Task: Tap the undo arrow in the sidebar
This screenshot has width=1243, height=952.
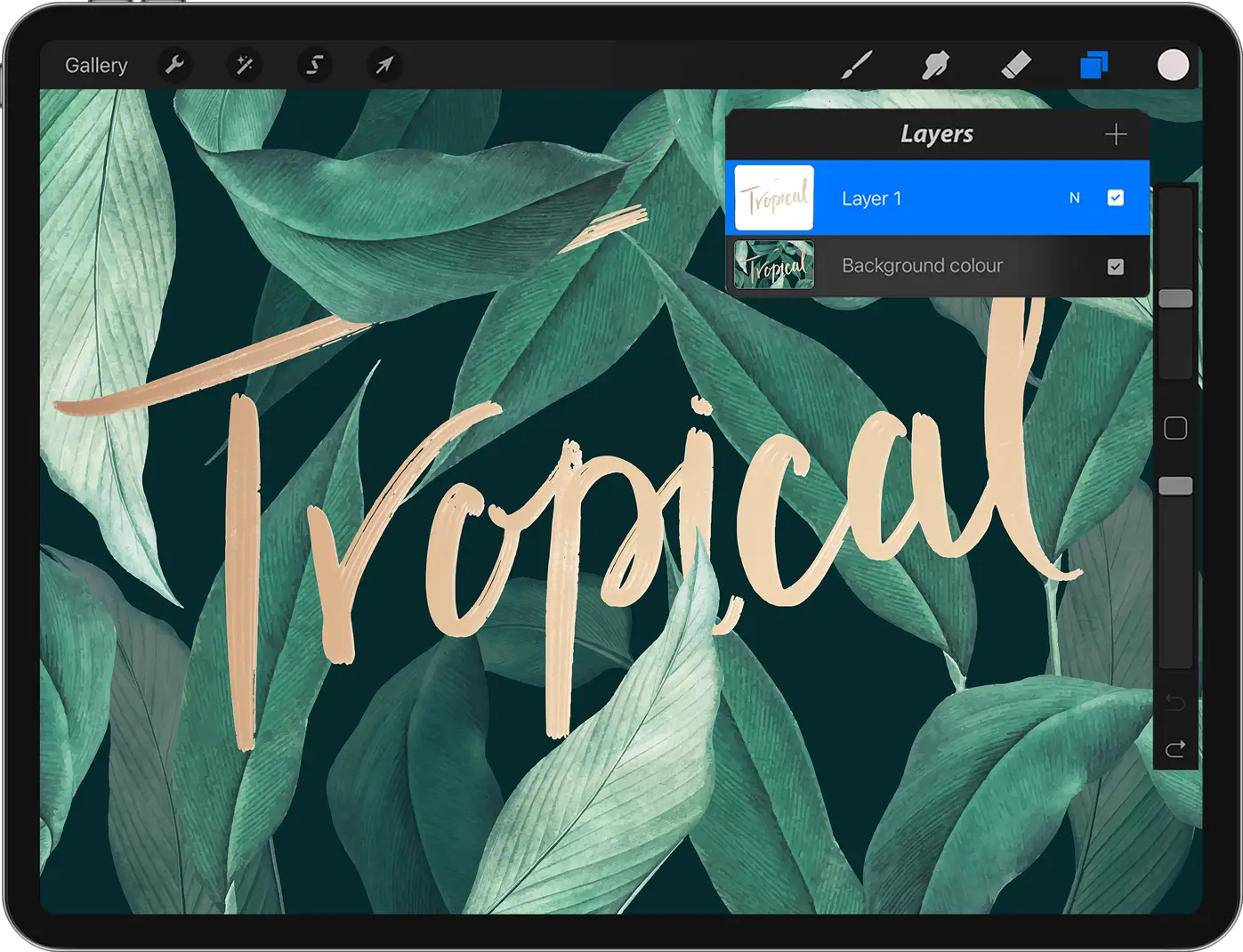Action: pyautogui.click(x=1174, y=702)
